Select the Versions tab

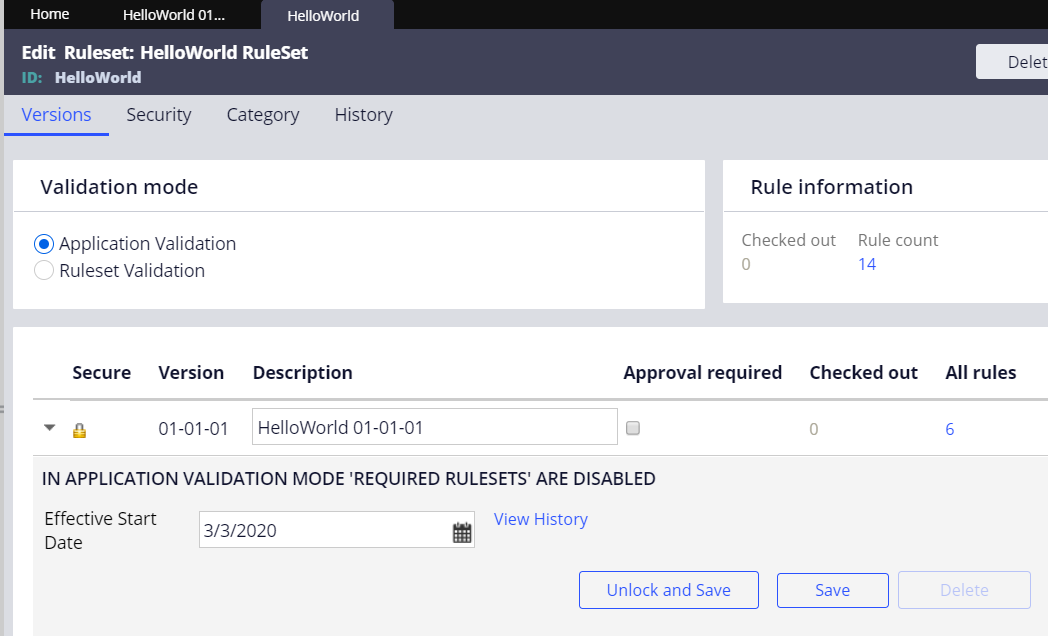(x=56, y=114)
